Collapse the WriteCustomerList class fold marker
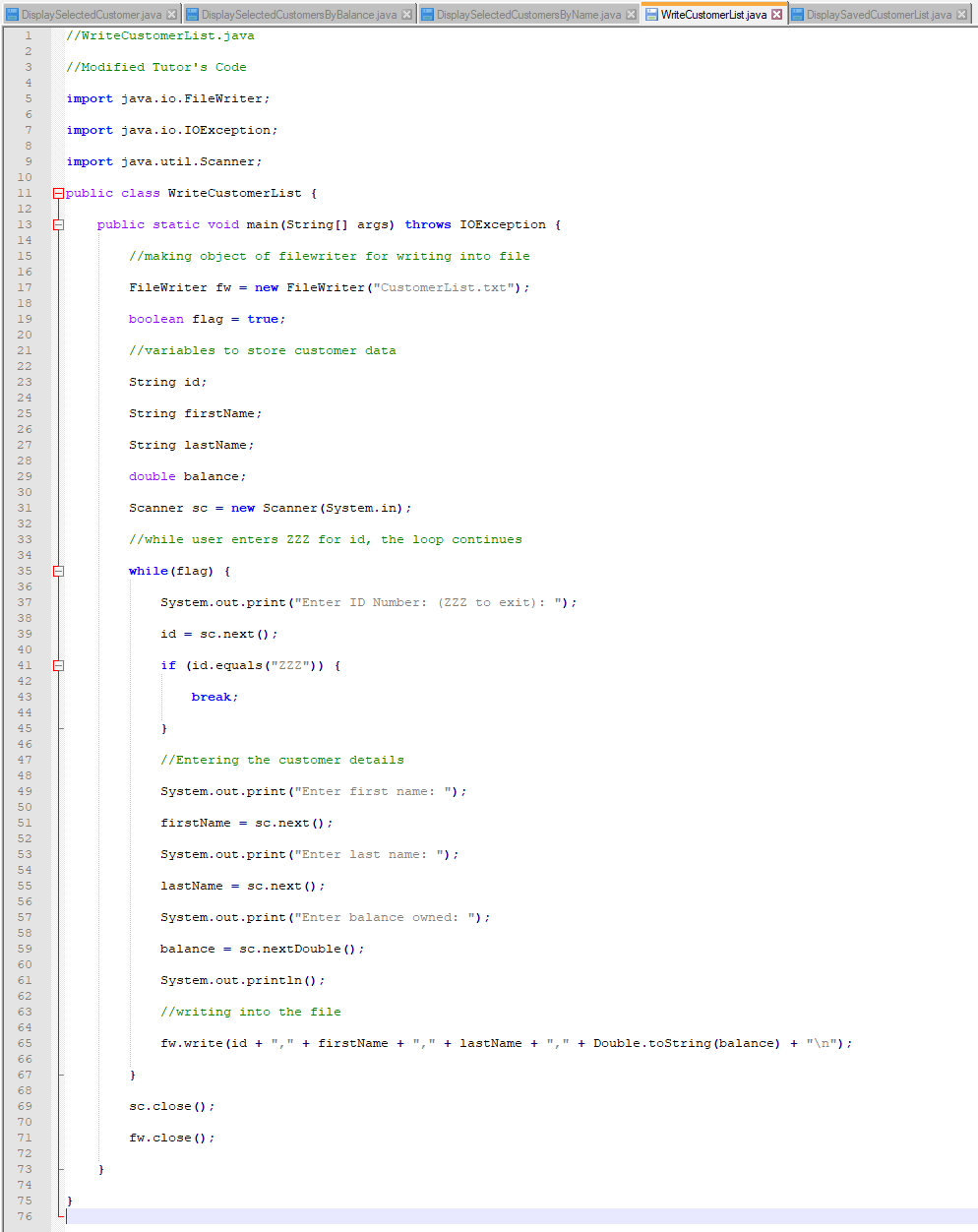 pos(58,193)
